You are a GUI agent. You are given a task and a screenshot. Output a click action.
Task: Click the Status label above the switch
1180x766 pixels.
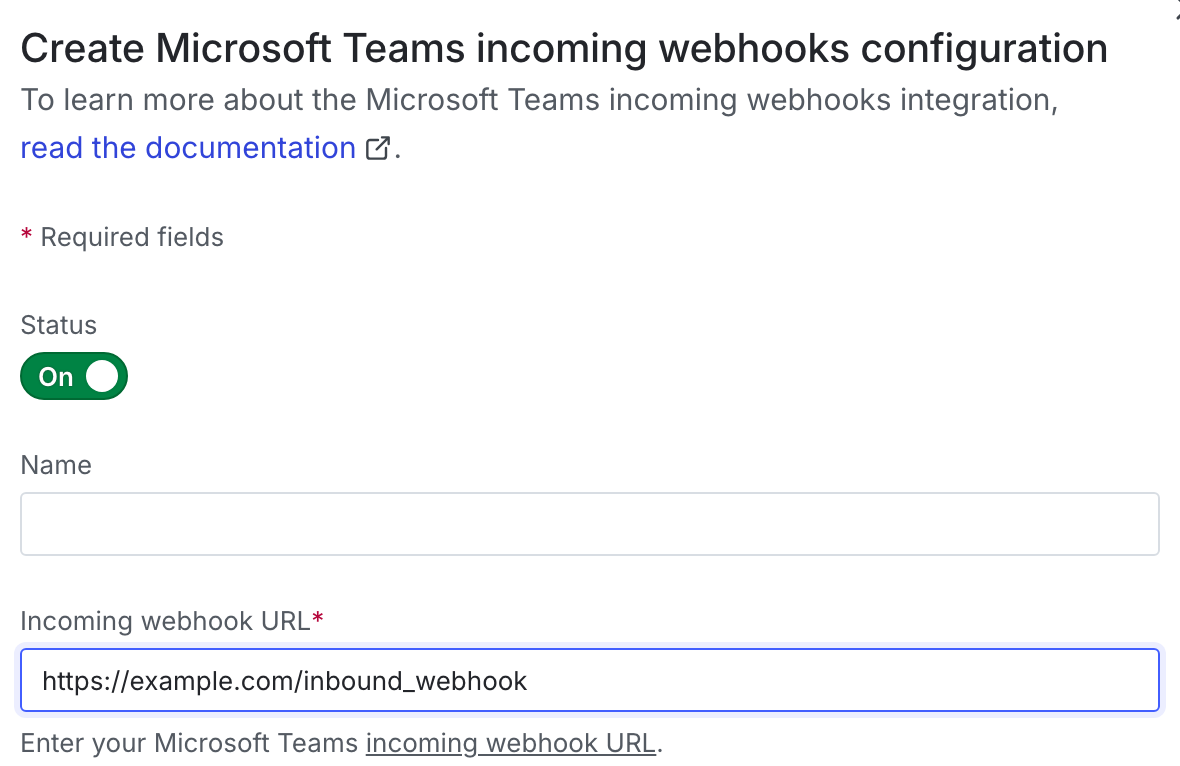coord(58,324)
